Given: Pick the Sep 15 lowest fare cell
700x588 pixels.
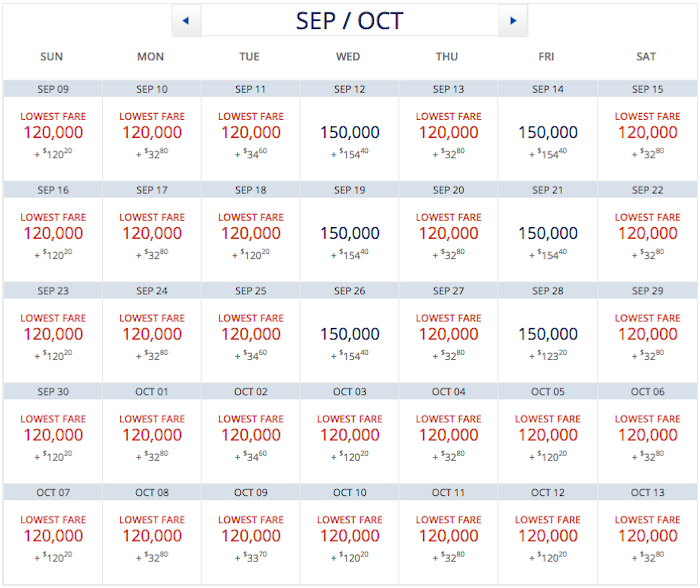Looking at the screenshot, I should 647,133.
